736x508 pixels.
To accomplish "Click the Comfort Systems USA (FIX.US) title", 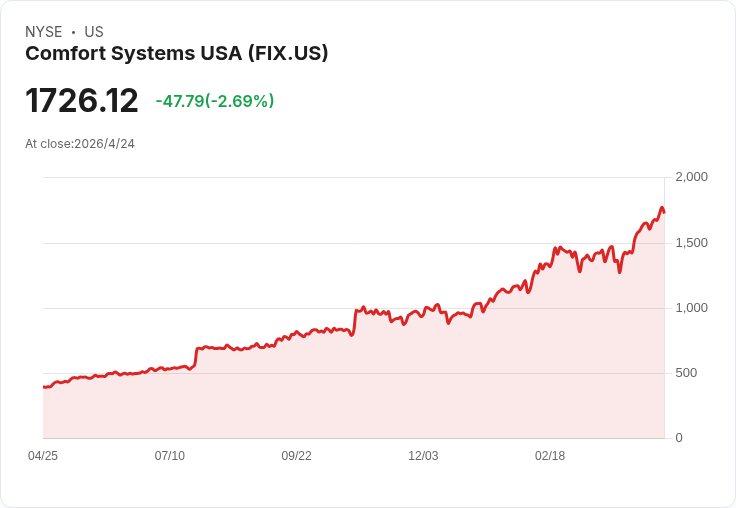I will [176, 53].
